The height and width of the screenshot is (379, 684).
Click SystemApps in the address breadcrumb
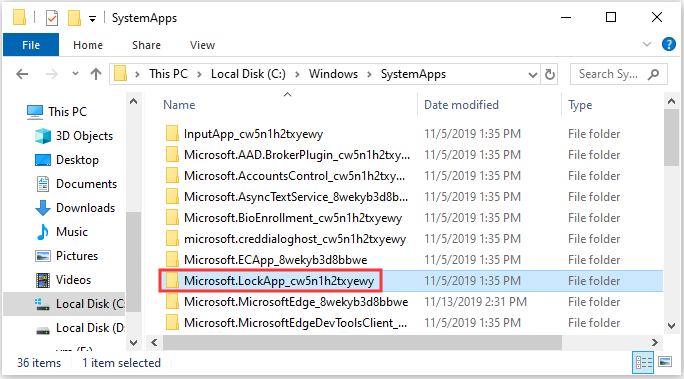tap(413, 74)
